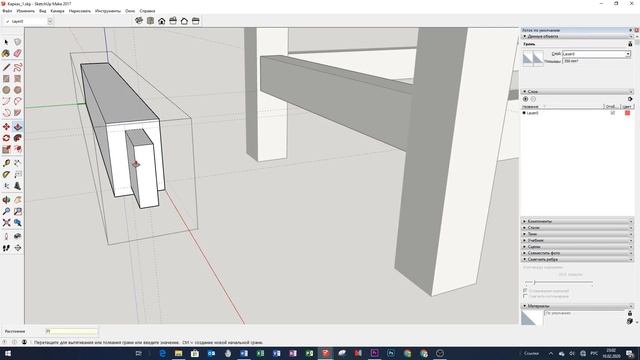Viewport: 640px width, 360px height.
Task: Open Chrome from taskbar
Action: click(407, 353)
